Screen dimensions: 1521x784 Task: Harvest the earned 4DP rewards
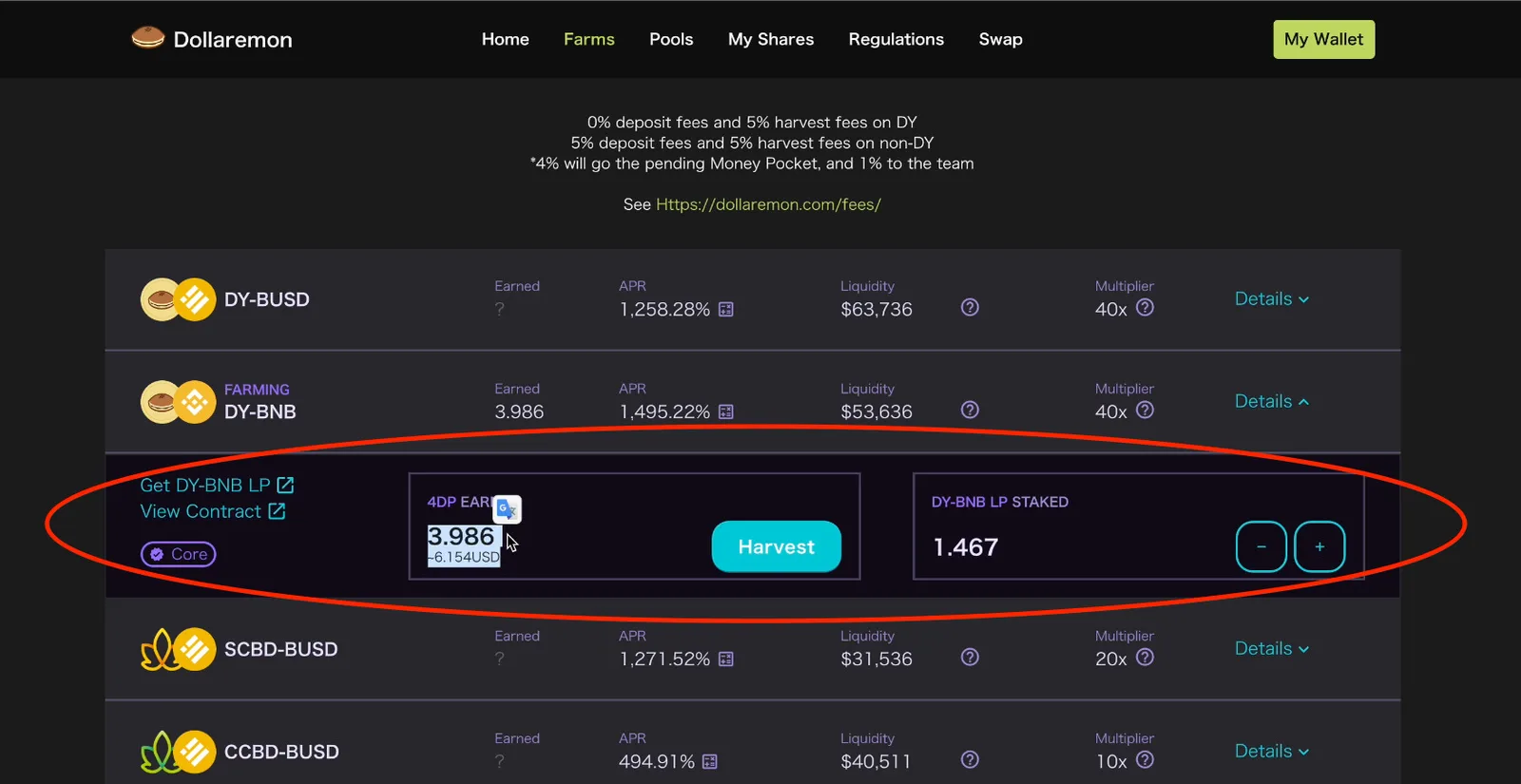tap(777, 546)
